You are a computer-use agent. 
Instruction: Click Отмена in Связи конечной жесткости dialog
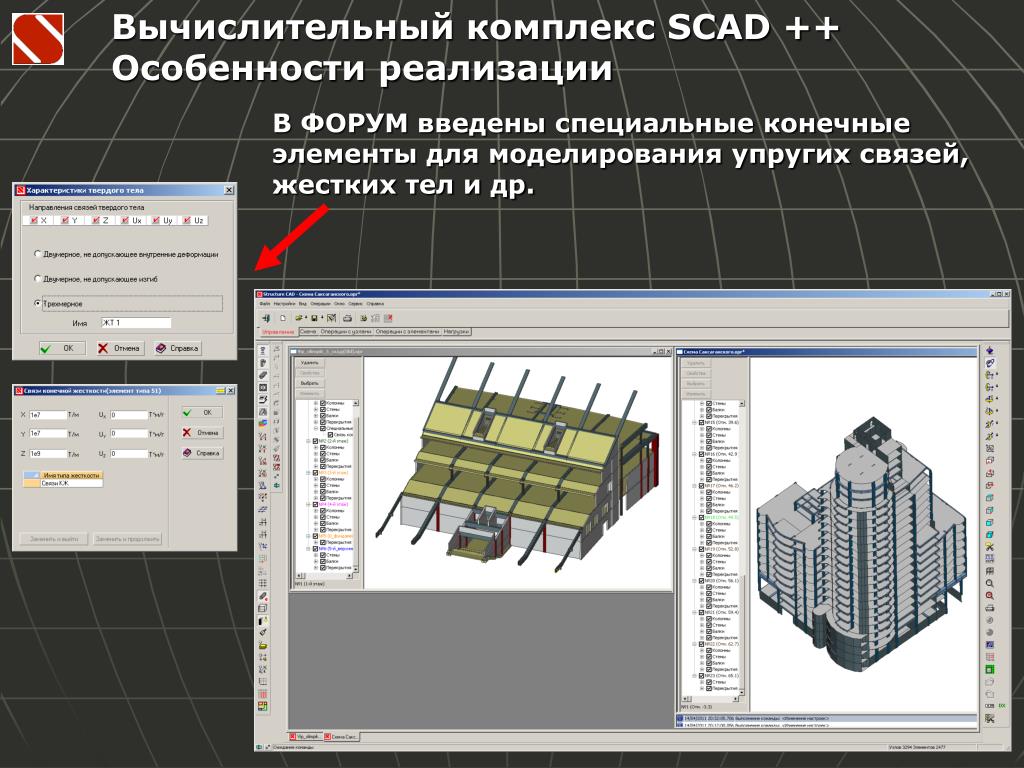click(x=202, y=433)
